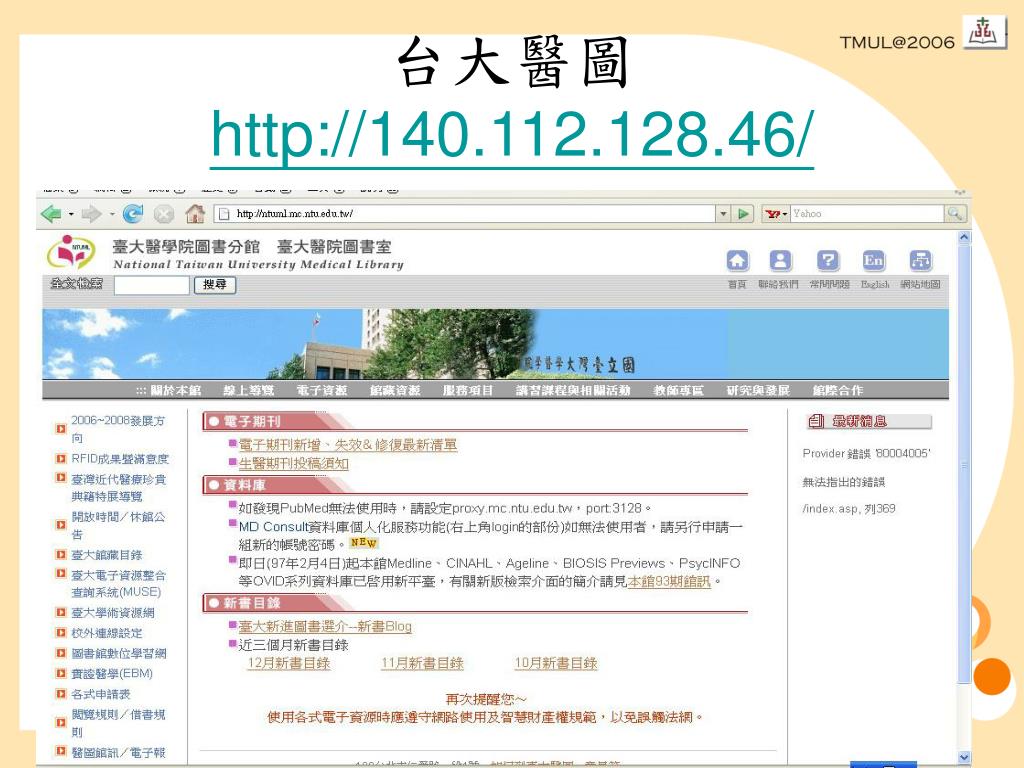Click the 搜尋 search button
The width and height of the screenshot is (1024, 768).
[215, 285]
